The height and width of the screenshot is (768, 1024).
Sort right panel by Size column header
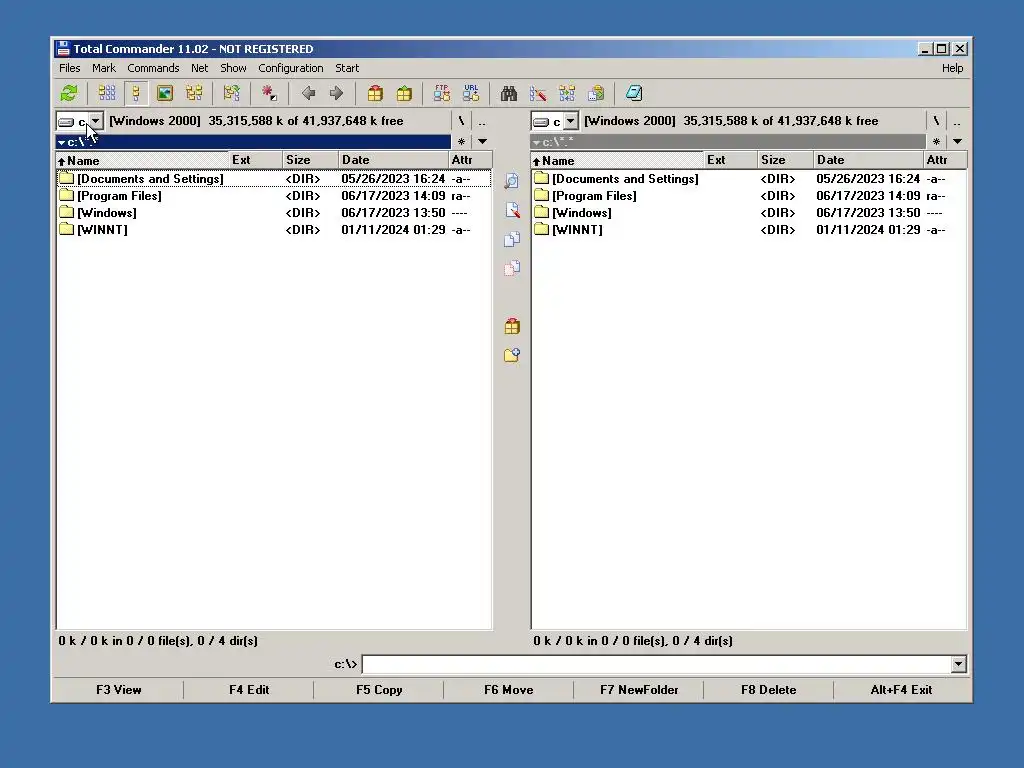tap(786, 160)
